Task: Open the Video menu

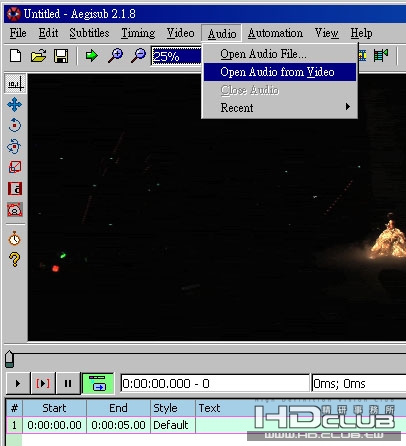Action: (x=180, y=33)
